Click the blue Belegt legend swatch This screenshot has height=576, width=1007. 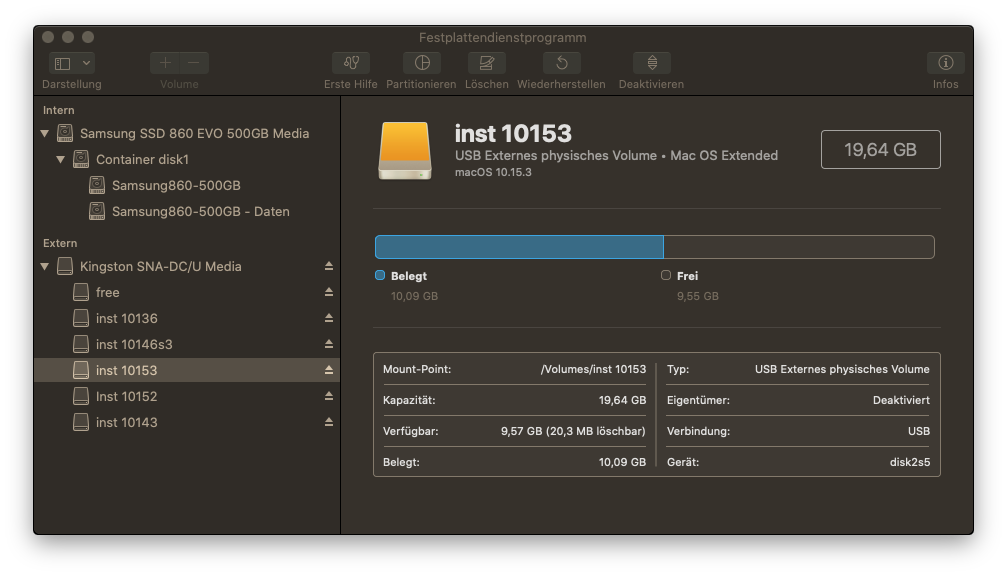tap(380, 275)
